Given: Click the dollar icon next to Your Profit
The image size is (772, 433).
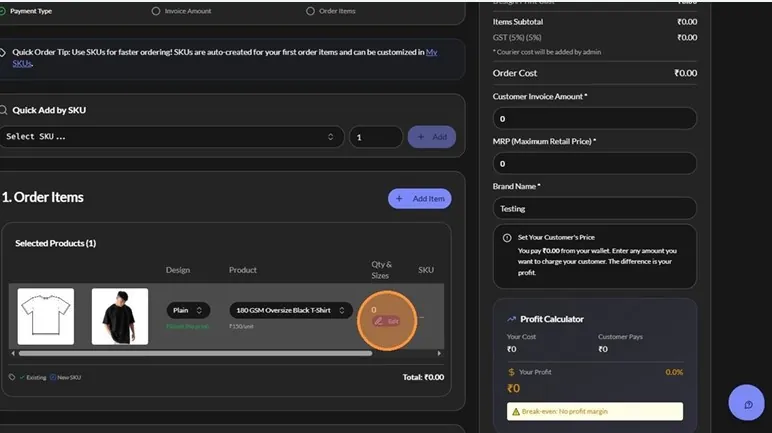Looking at the screenshot, I should click(x=512, y=372).
